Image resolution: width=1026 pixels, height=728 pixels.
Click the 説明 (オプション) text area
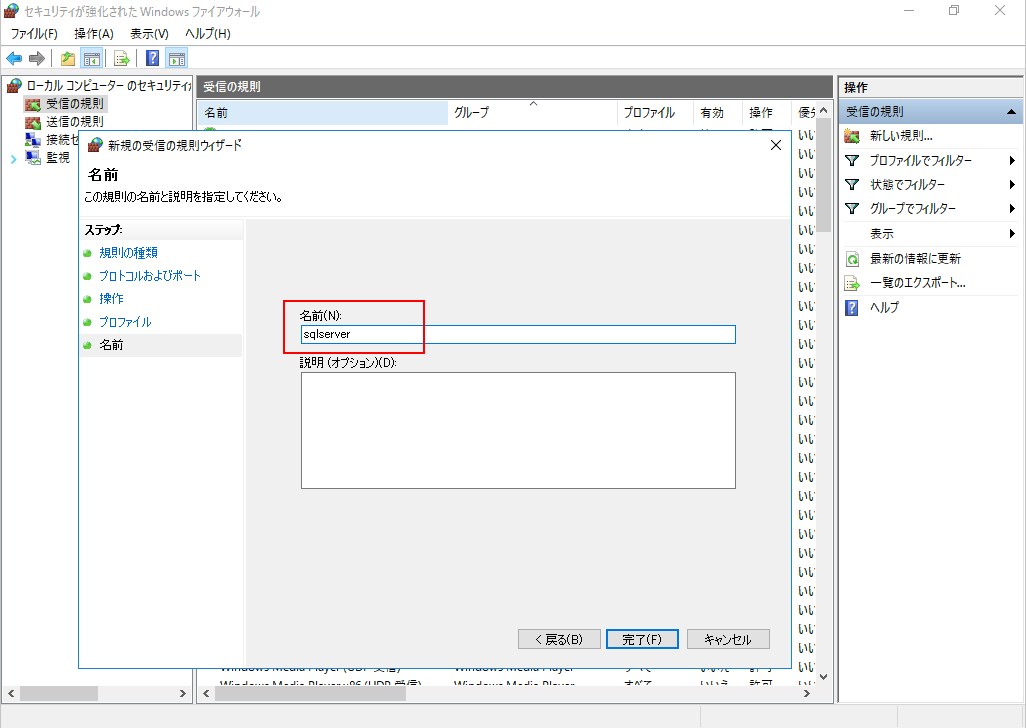coord(518,430)
